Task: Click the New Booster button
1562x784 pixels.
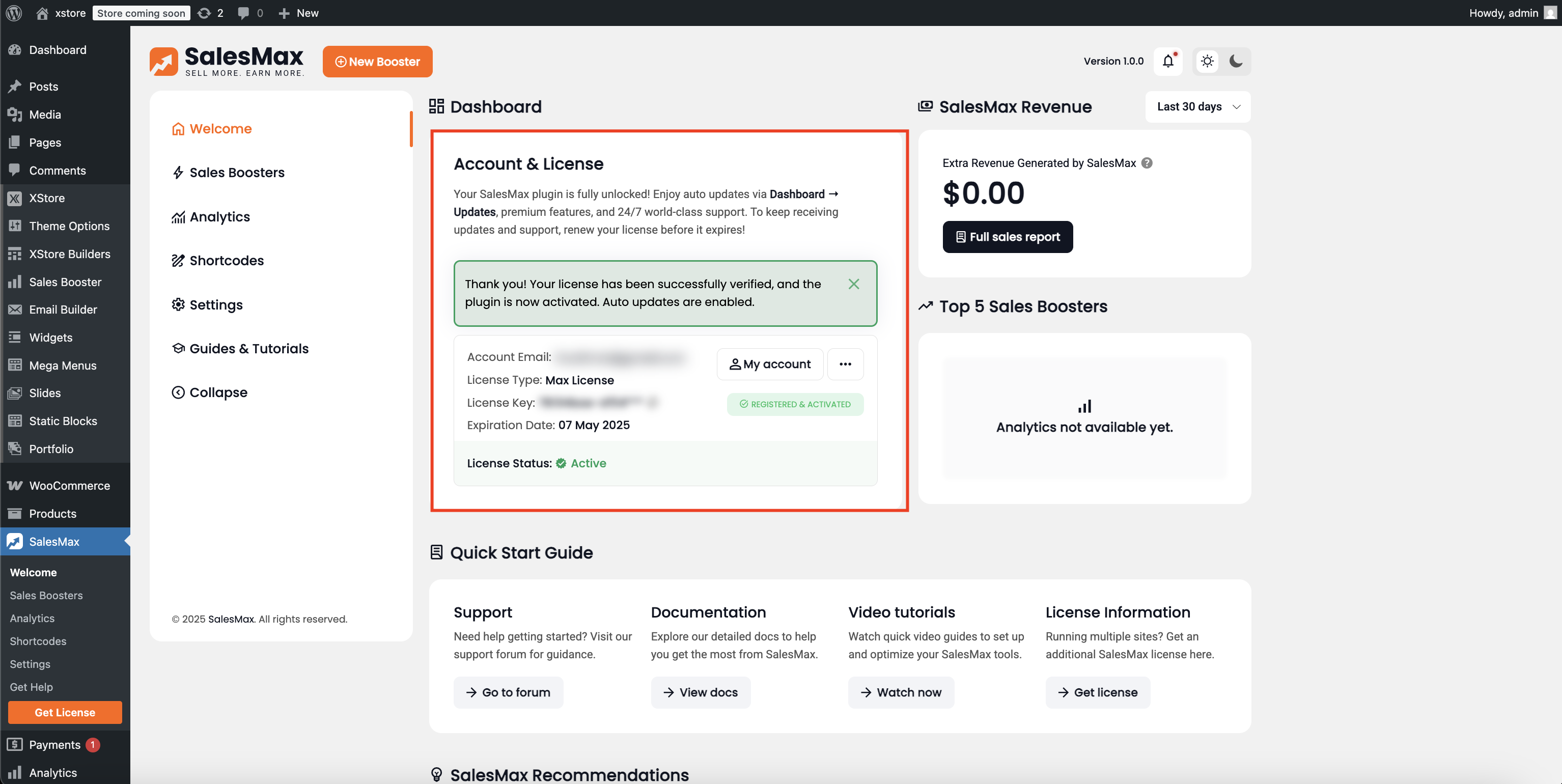Action: (377, 62)
